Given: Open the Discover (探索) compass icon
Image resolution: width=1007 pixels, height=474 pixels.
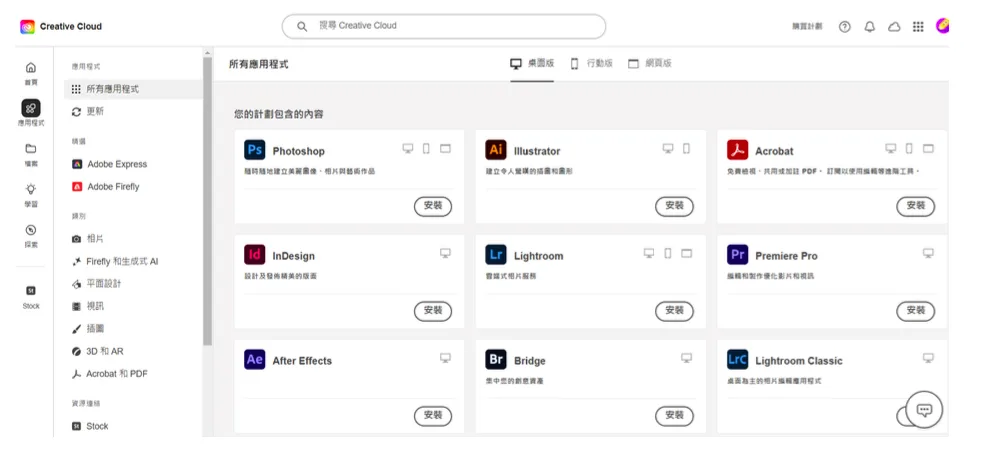Looking at the screenshot, I should click(x=31, y=230).
